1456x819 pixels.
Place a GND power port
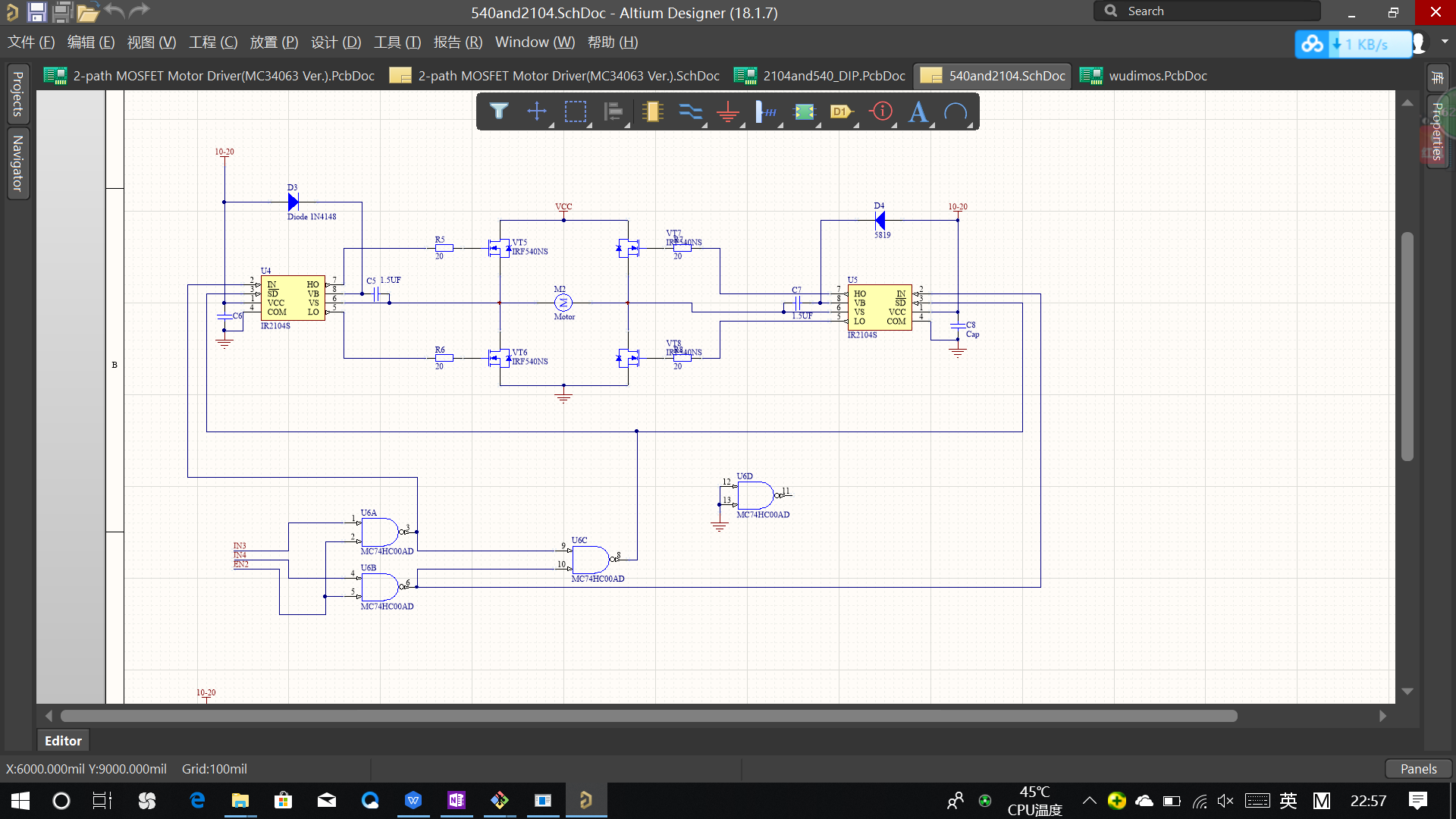[x=728, y=112]
